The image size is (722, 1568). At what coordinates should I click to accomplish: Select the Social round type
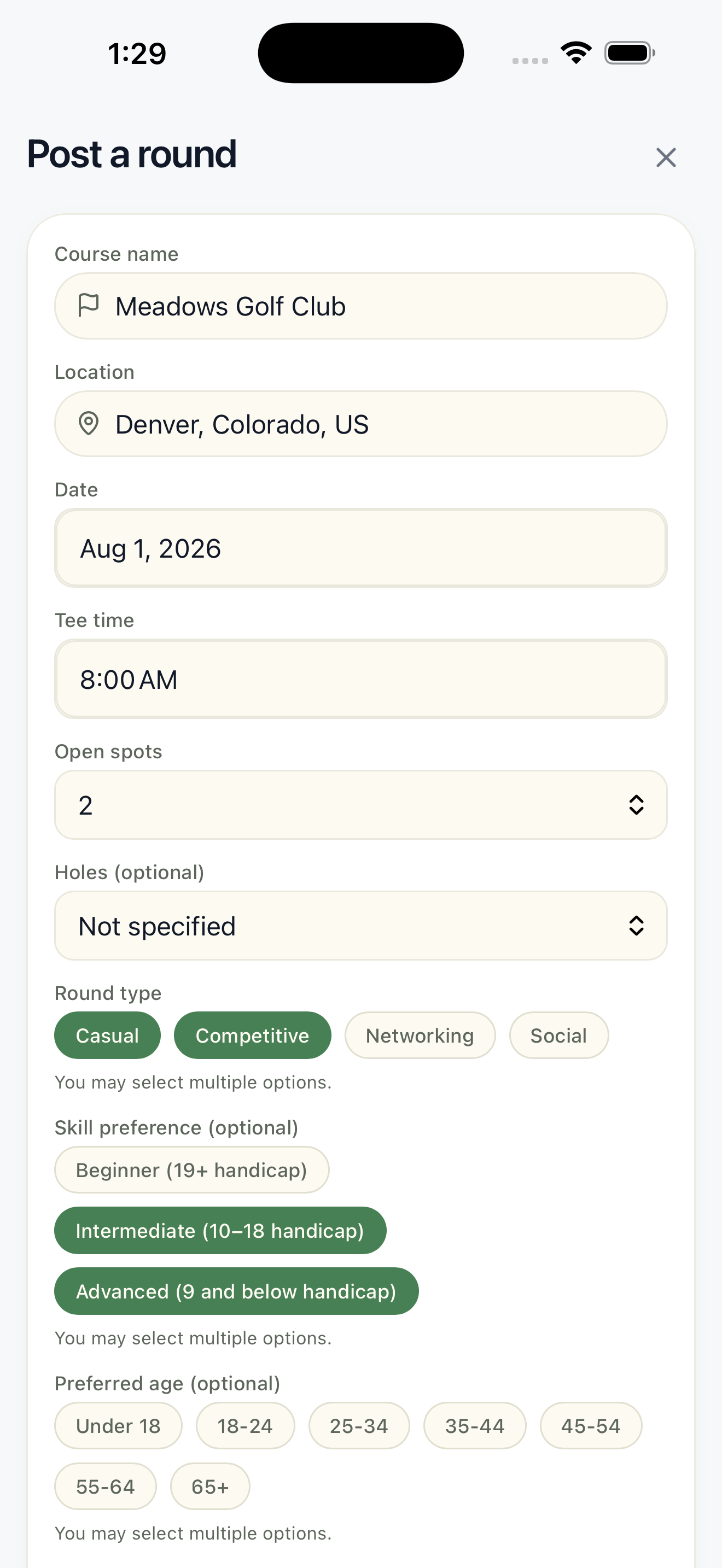[x=559, y=1035]
